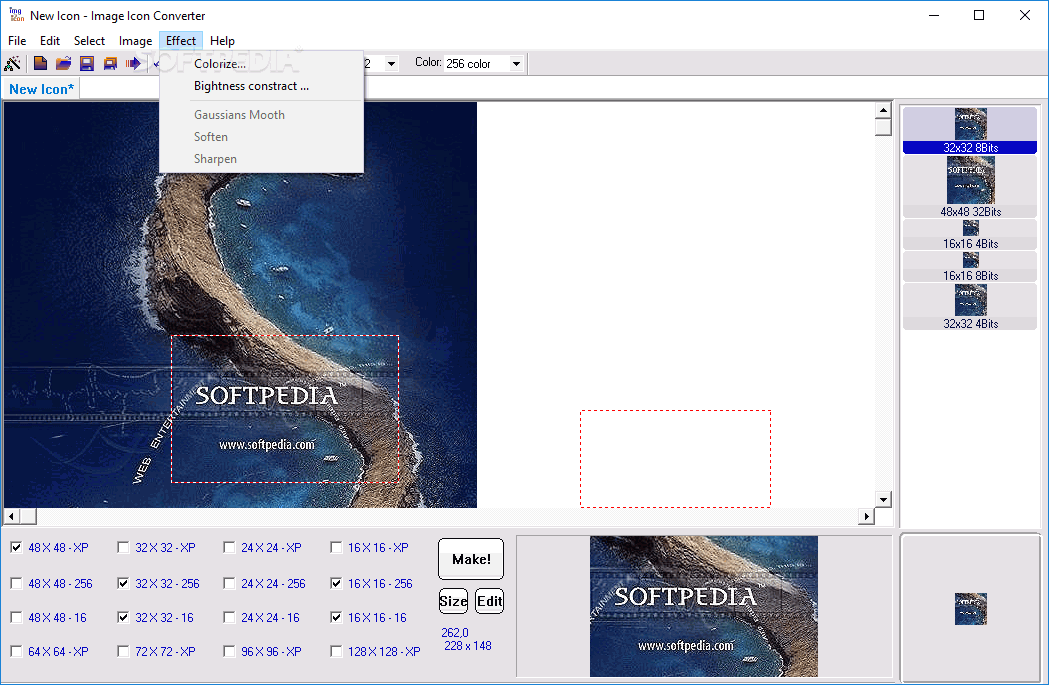The height and width of the screenshot is (685, 1049).
Task: Enable the 128X128 - XP checkbox
Action: tap(336, 652)
